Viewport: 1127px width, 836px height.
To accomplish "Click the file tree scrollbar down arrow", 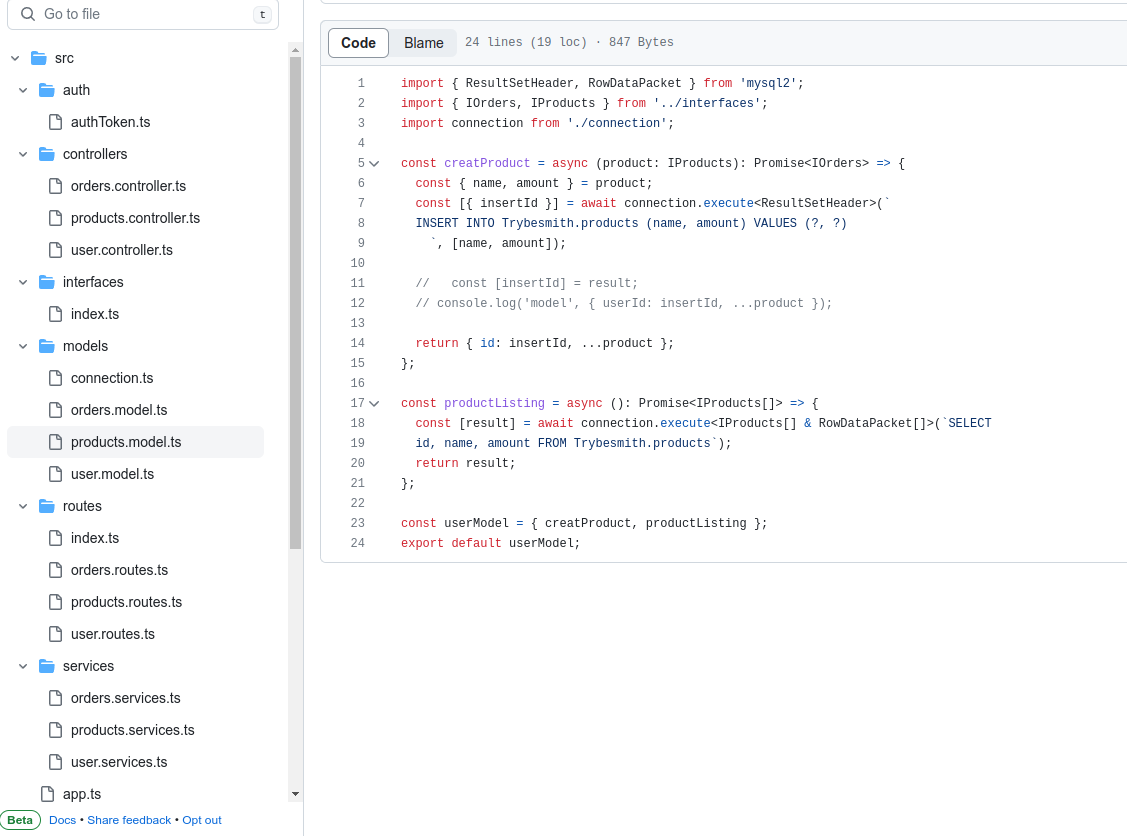I will [x=295, y=794].
